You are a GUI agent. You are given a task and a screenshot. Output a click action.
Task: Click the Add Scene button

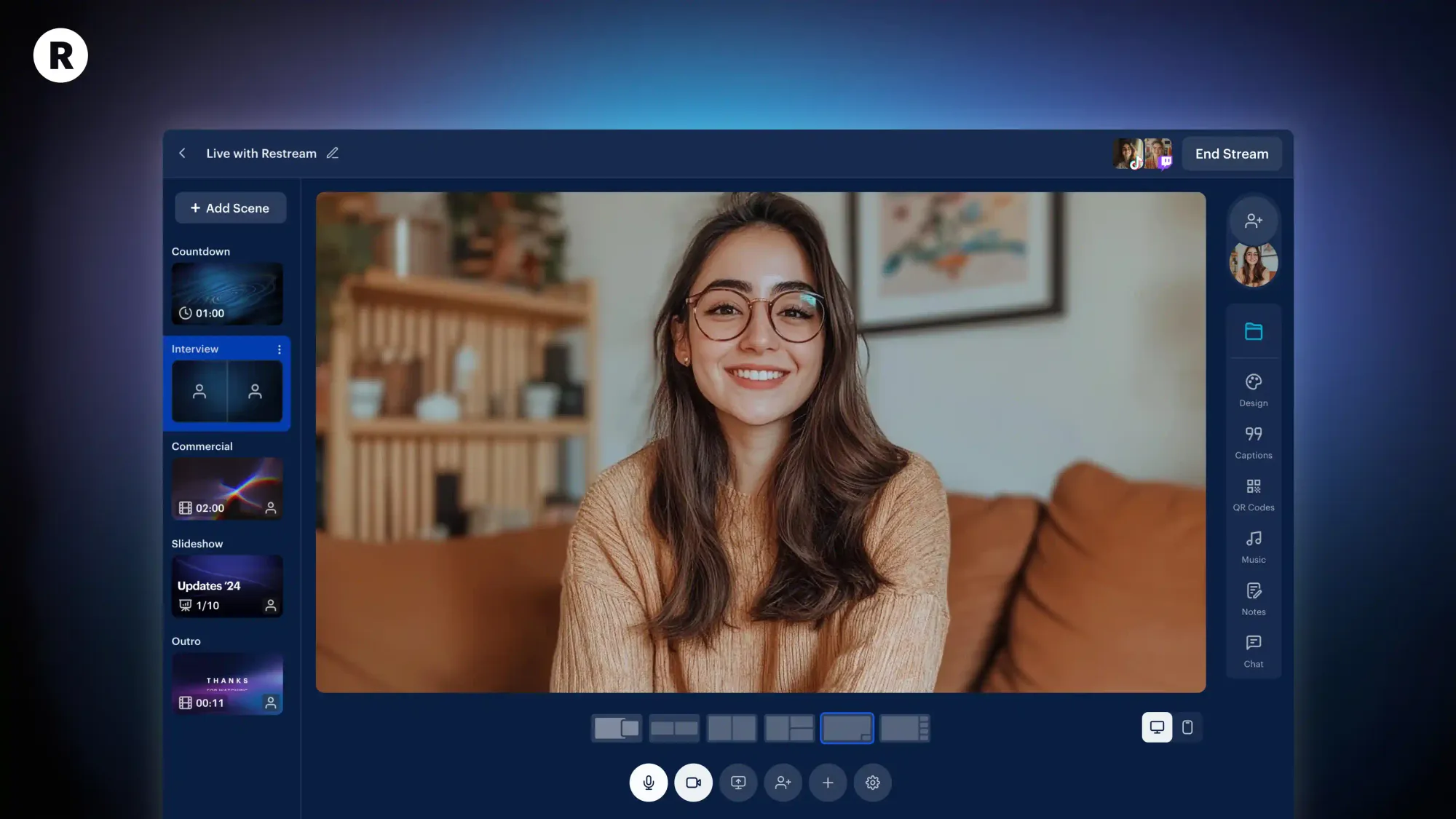[230, 208]
